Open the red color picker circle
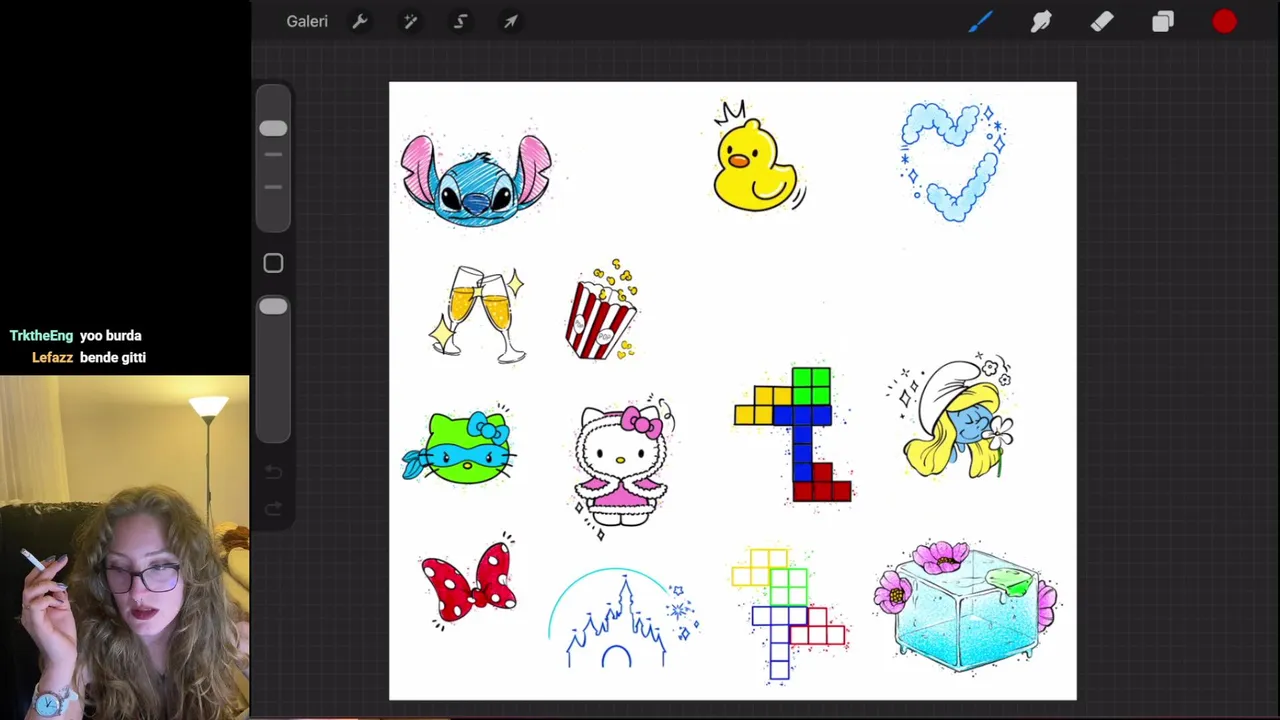This screenshot has height=720, width=1280. [1225, 21]
